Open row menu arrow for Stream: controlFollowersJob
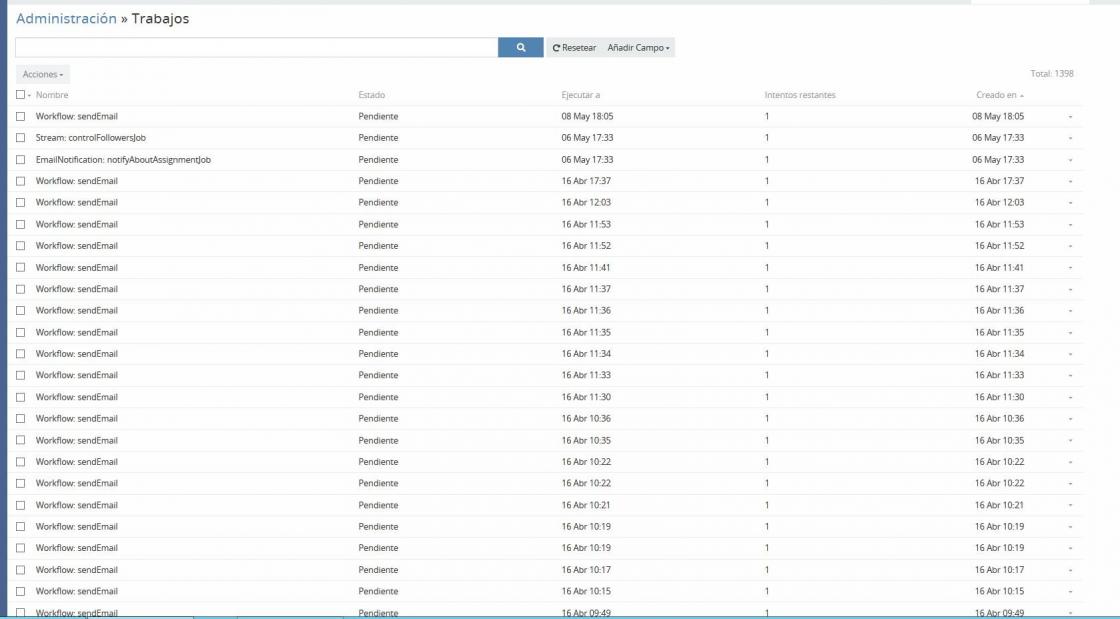Image resolution: width=1120 pixels, height=619 pixels. pyautogui.click(x=1070, y=139)
